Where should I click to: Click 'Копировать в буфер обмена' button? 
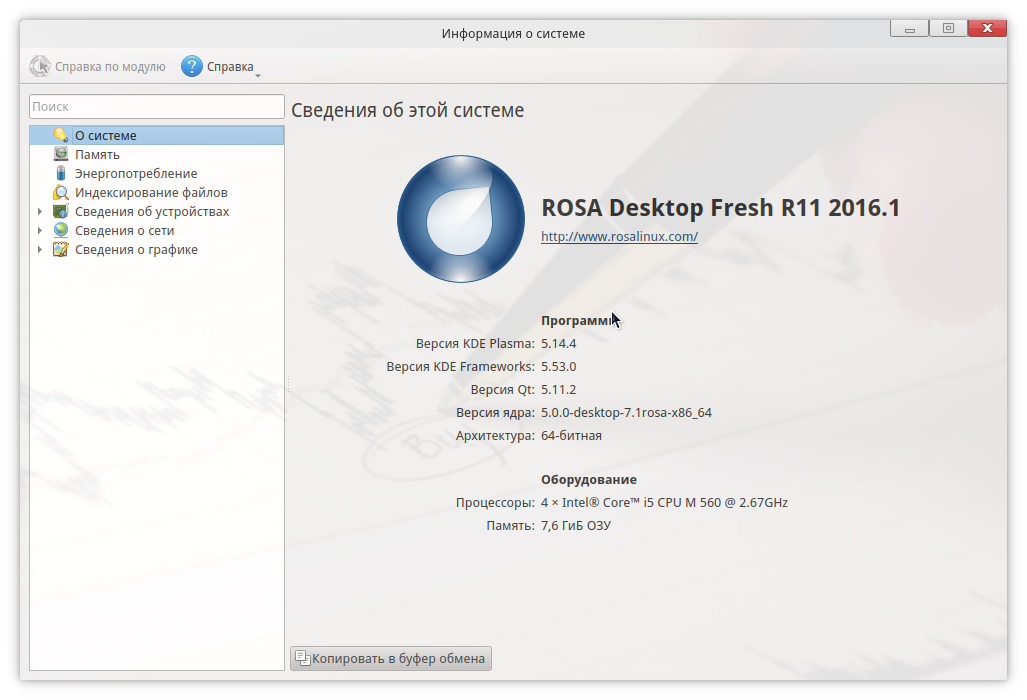coord(391,658)
